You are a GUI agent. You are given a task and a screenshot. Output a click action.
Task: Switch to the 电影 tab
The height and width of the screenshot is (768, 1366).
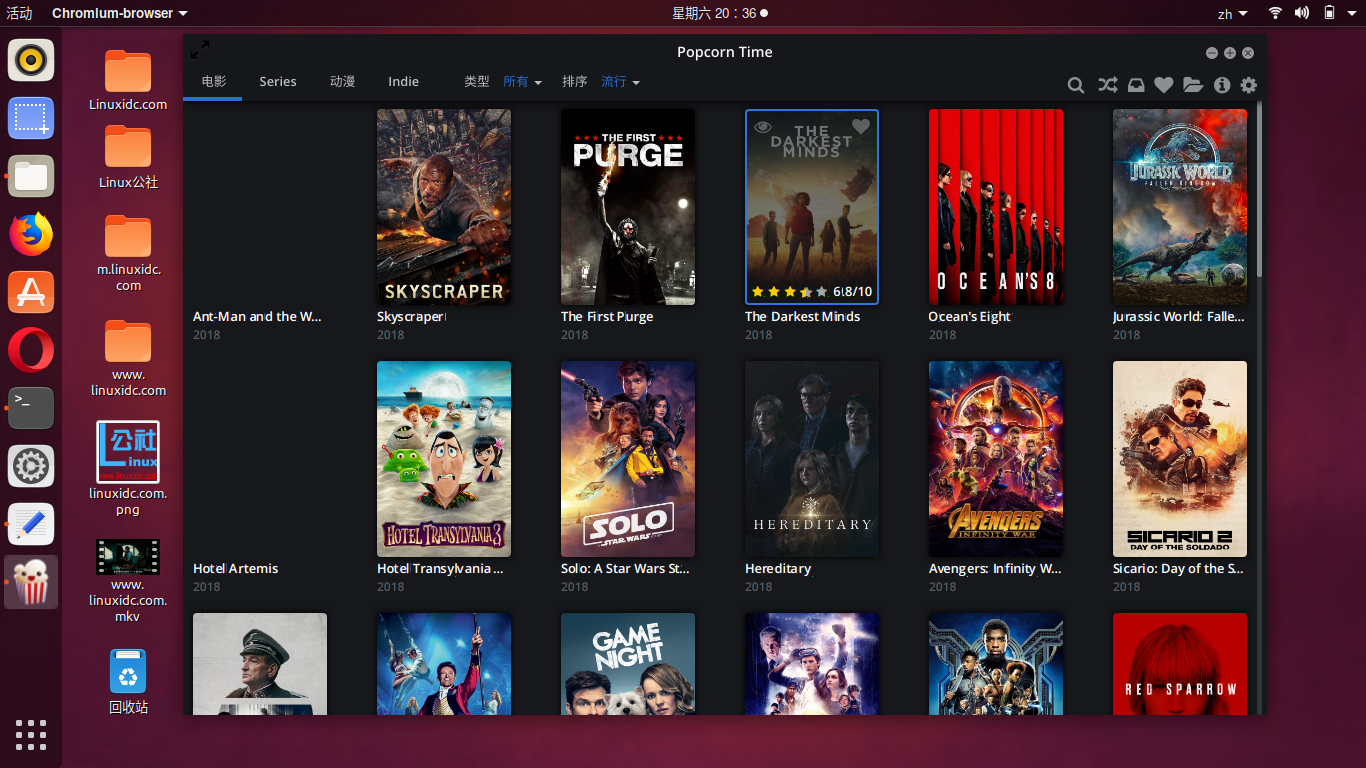click(x=213, y=82)
